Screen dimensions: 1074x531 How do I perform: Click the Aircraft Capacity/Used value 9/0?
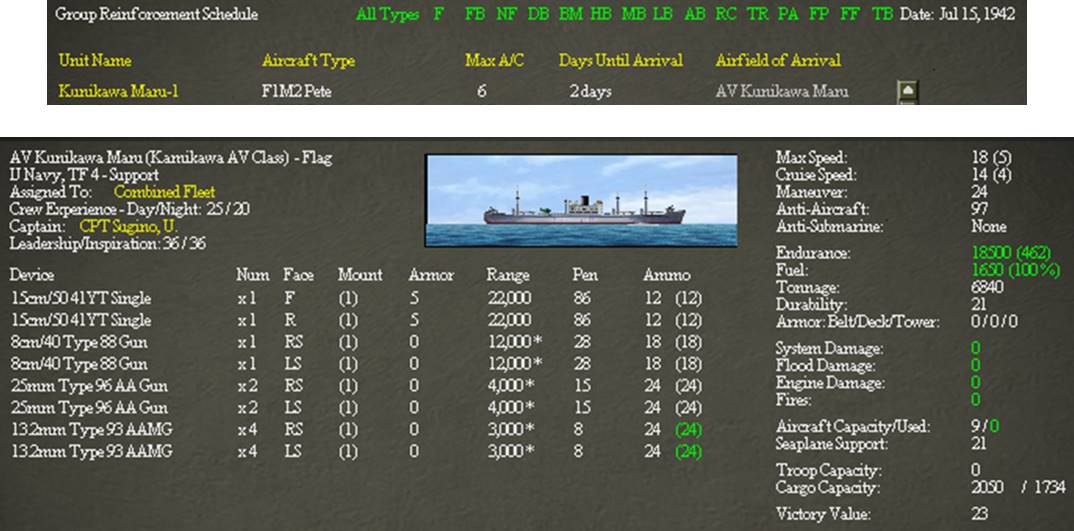pyautogui.click(x=985, y=426)
